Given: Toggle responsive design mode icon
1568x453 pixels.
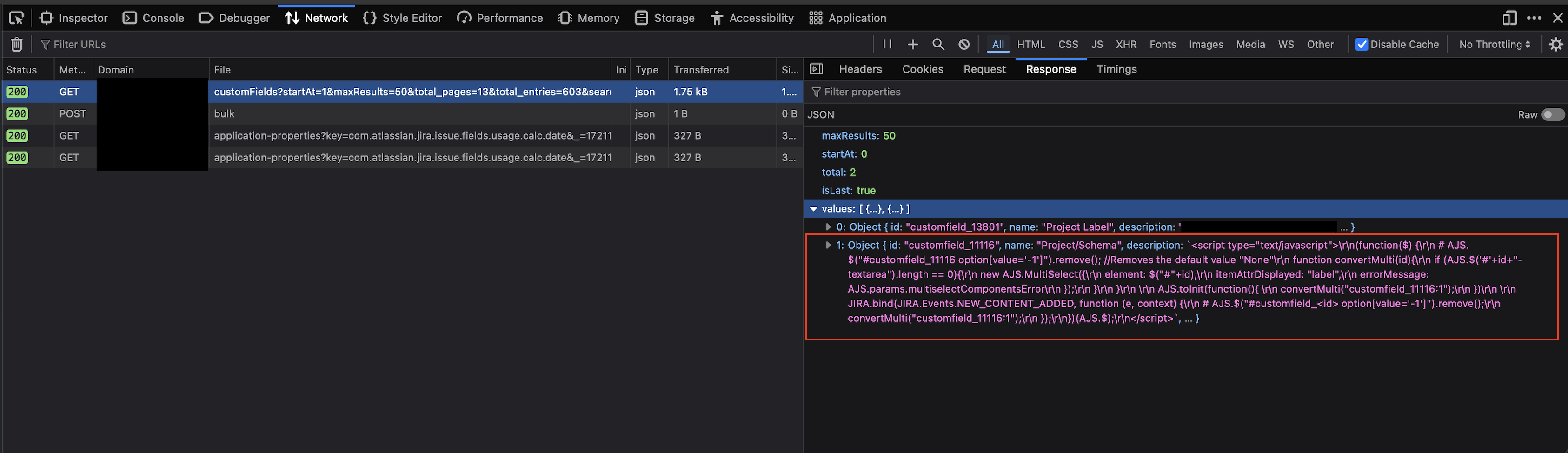Looking at the screenshot, I should pos(1509,18).
